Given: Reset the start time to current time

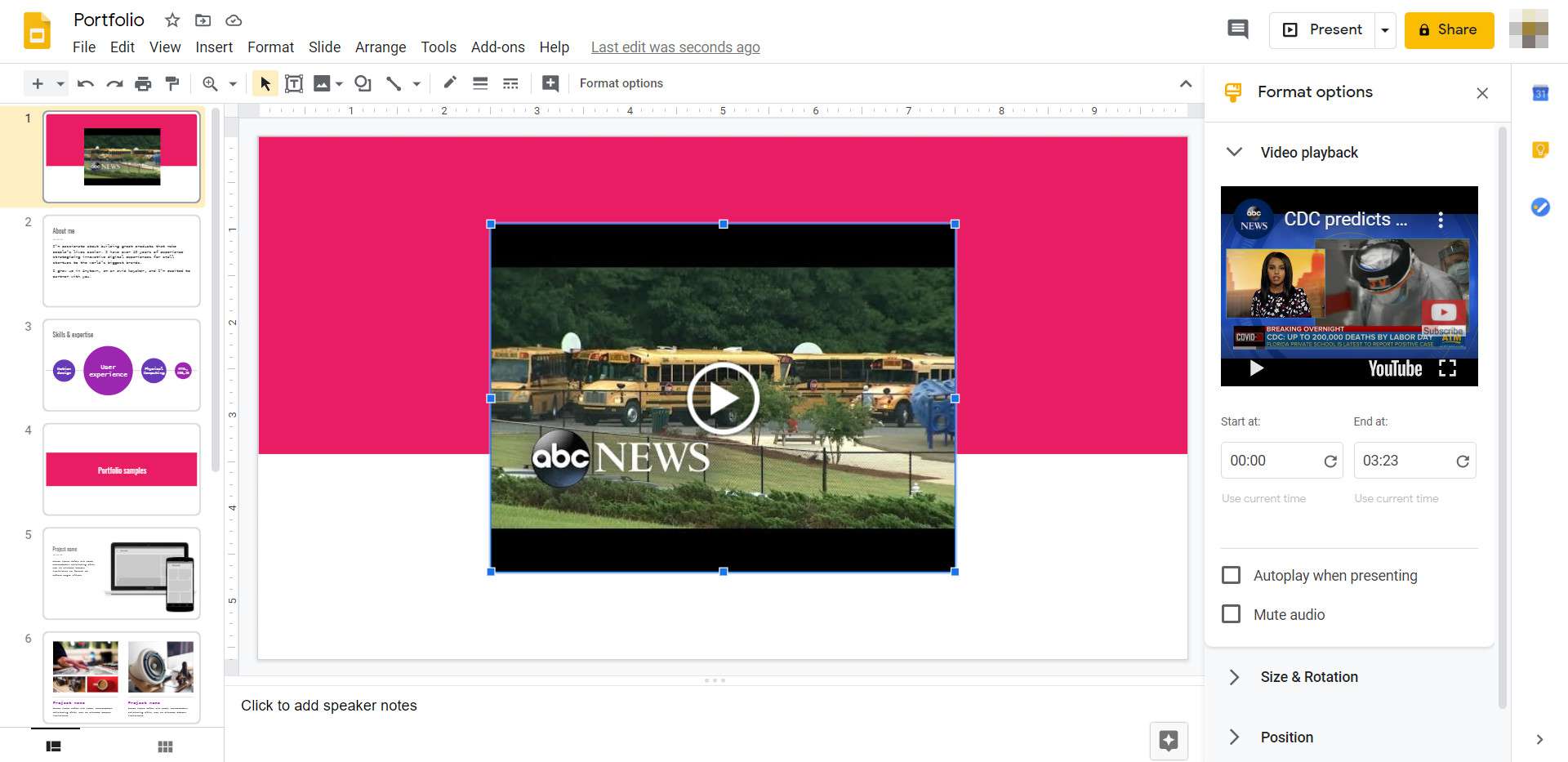Looking at the screenshot, I should click(1330, 461).
